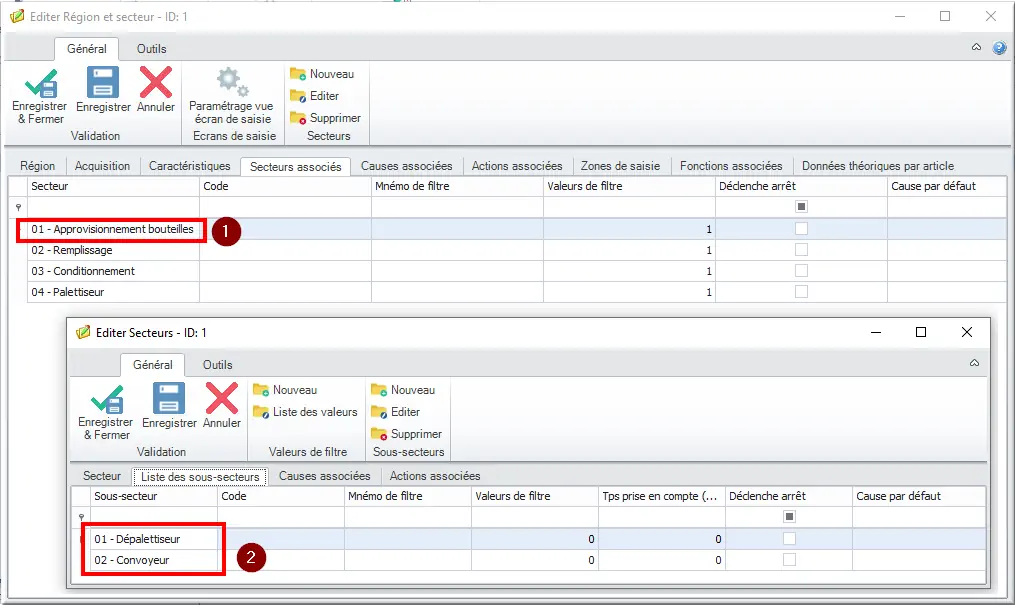
Task: Toggle the Déclenche arrêt filter checkbox in the sectors grid
Action: tap(801, 206)
